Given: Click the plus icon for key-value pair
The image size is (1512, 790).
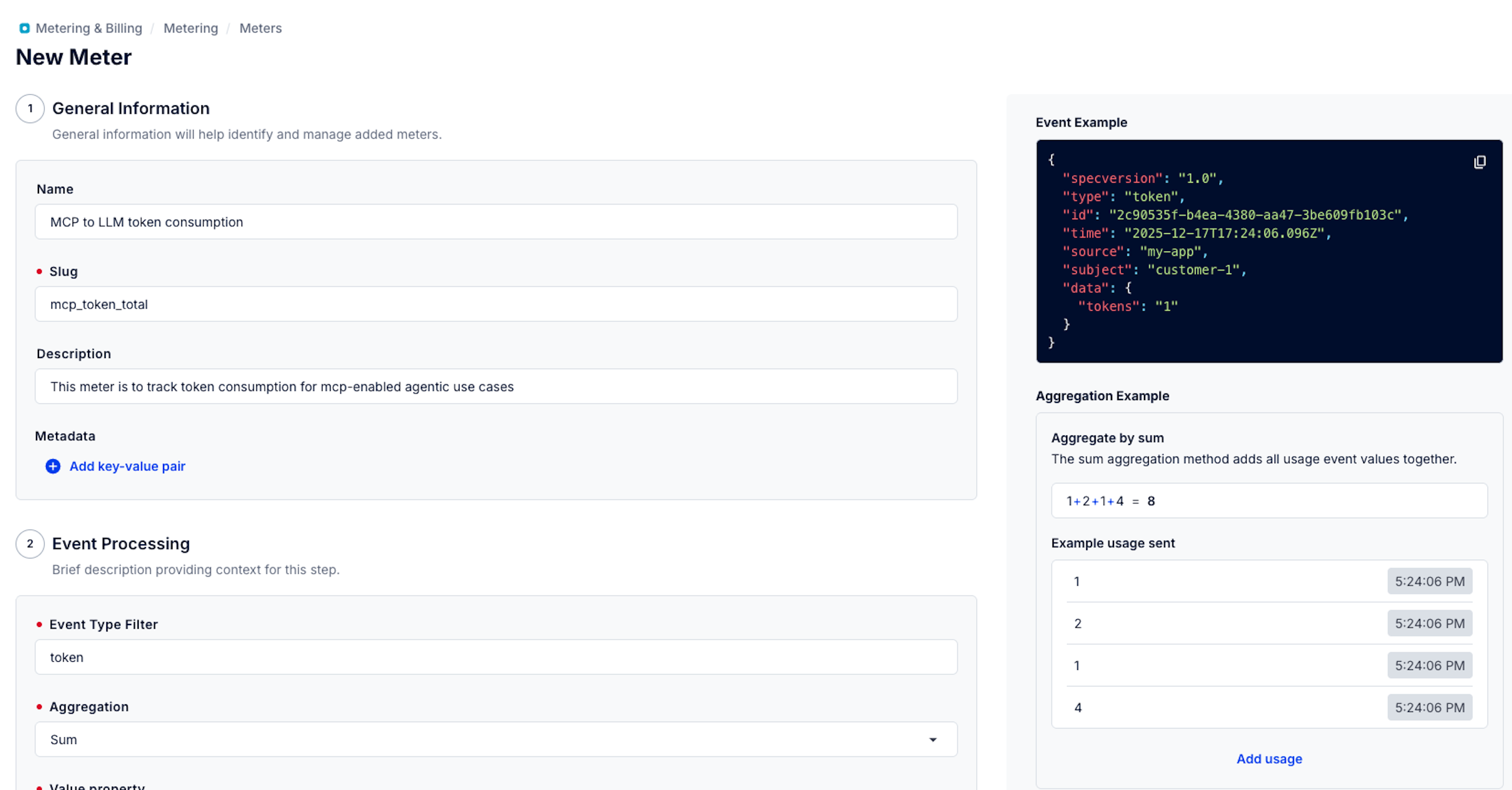Looking at the screenshot, I should tap(53, 466).
